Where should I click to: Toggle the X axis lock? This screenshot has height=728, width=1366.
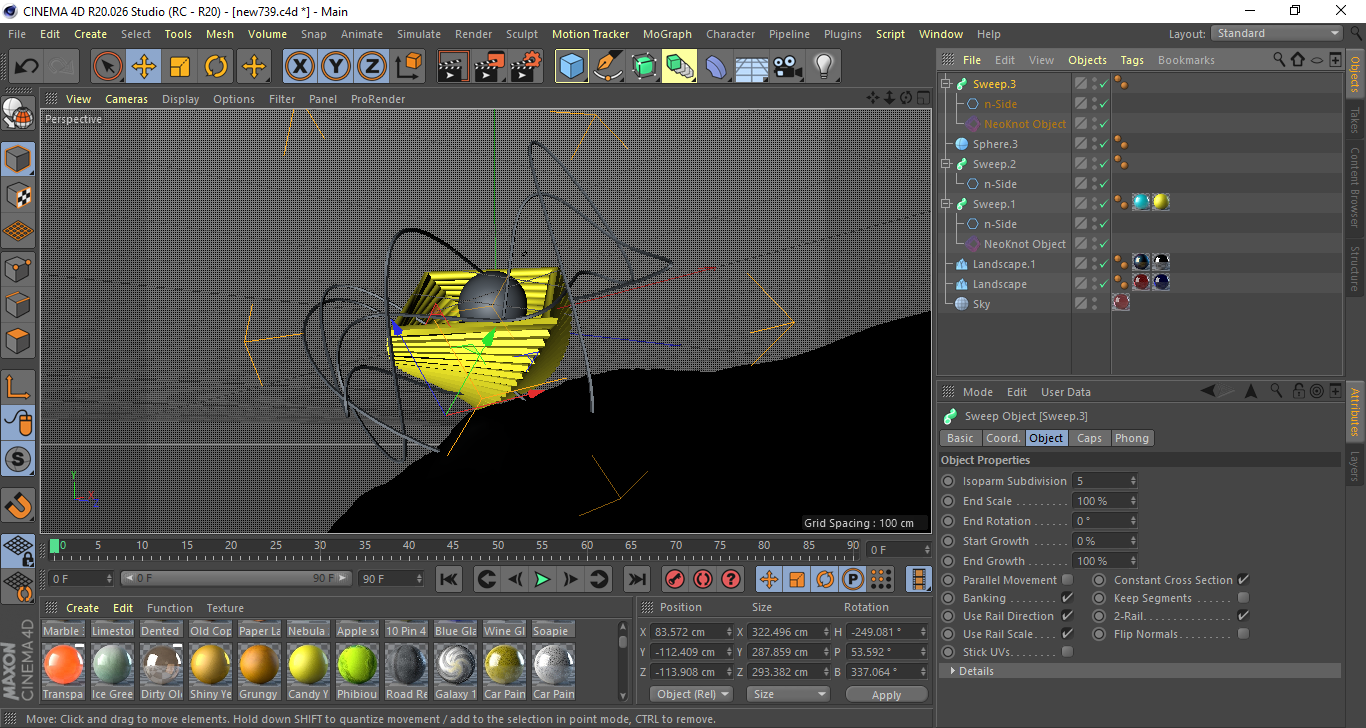299,67
